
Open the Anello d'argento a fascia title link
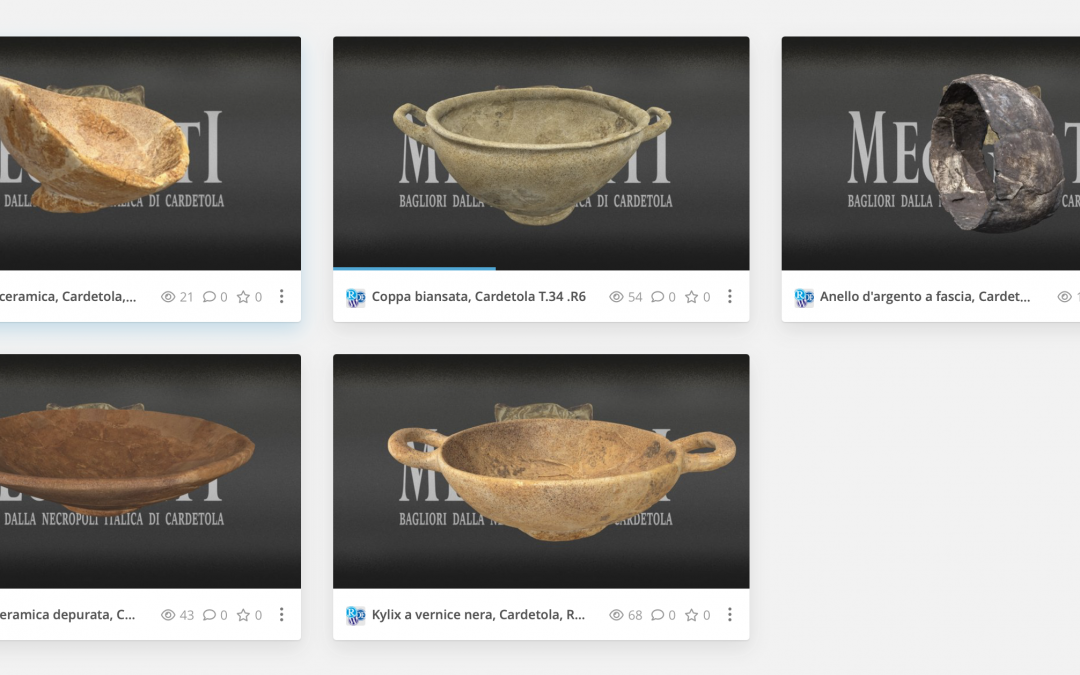(924, 297)
